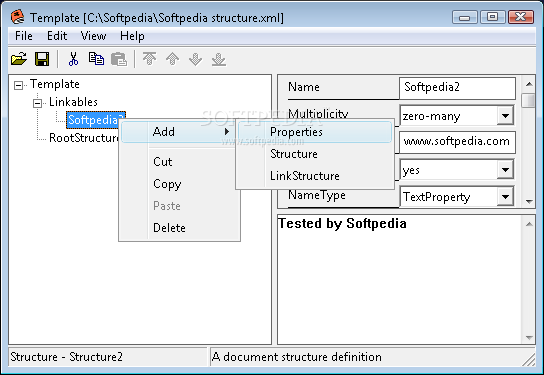Click the properties panel scrollbar thumb
The image size is (544, 375).
[x=529, y=100]
